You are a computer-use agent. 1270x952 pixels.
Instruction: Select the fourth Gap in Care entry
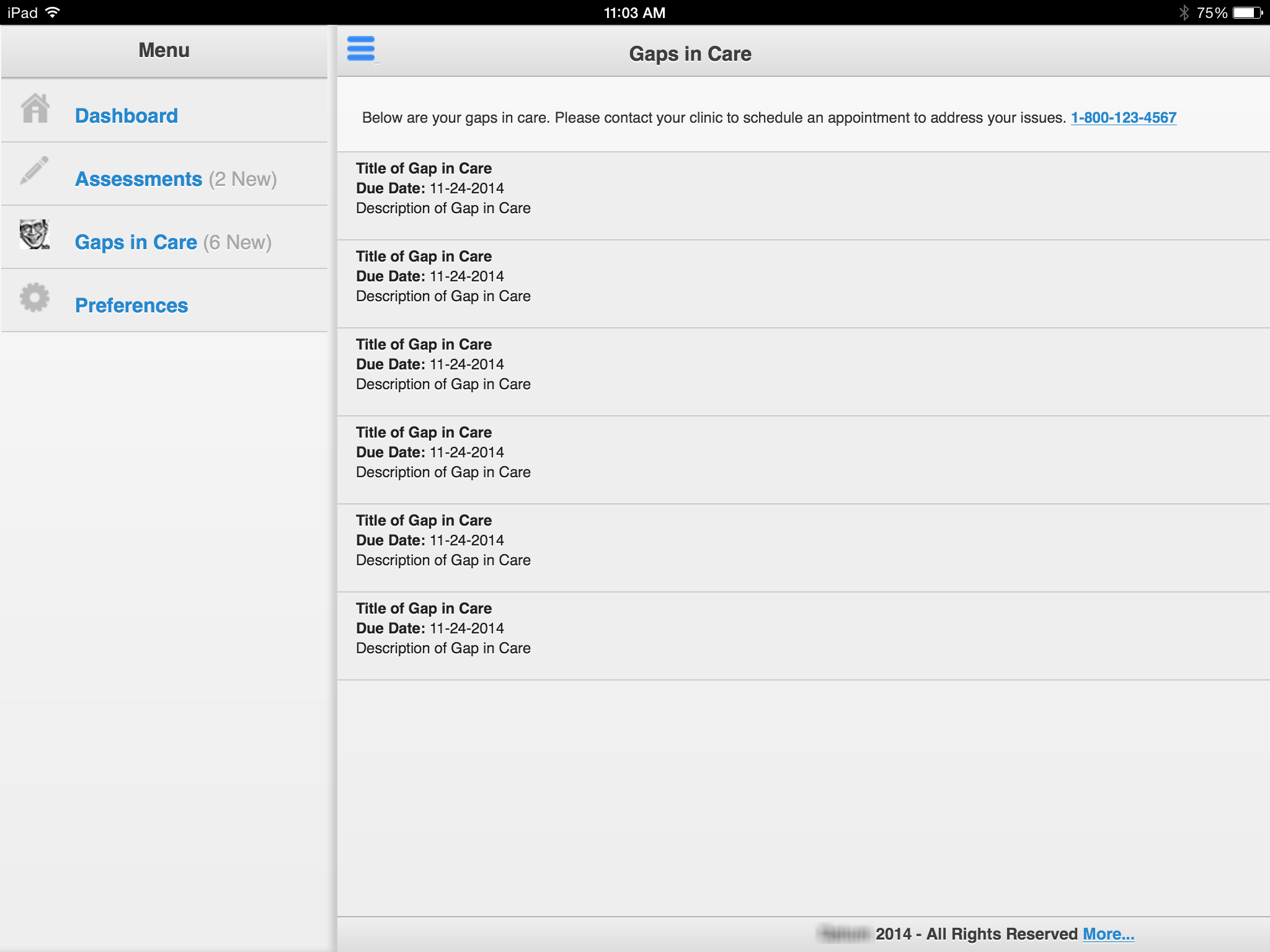(443, 452)
